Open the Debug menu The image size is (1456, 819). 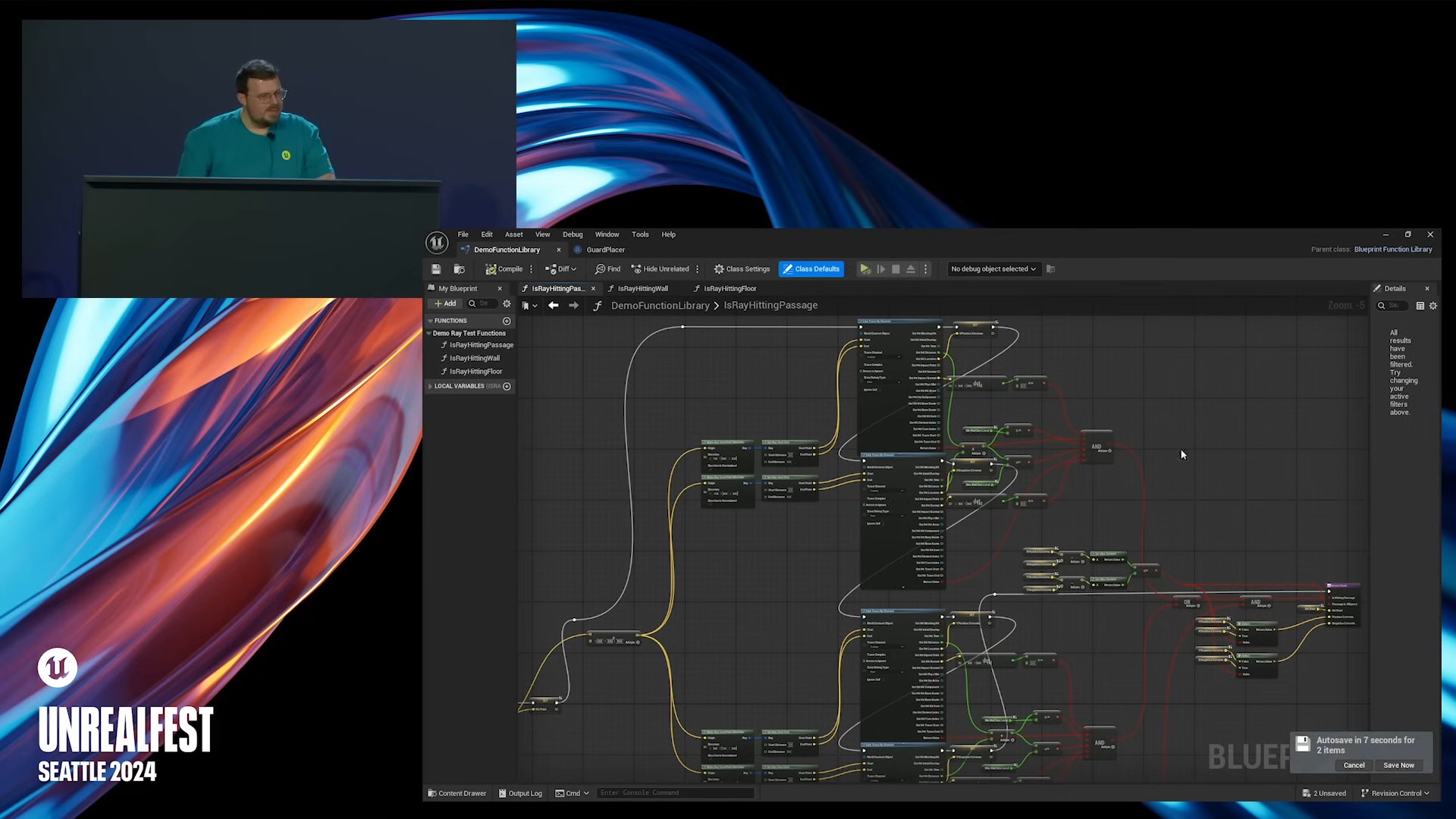(x=573, y=234)
